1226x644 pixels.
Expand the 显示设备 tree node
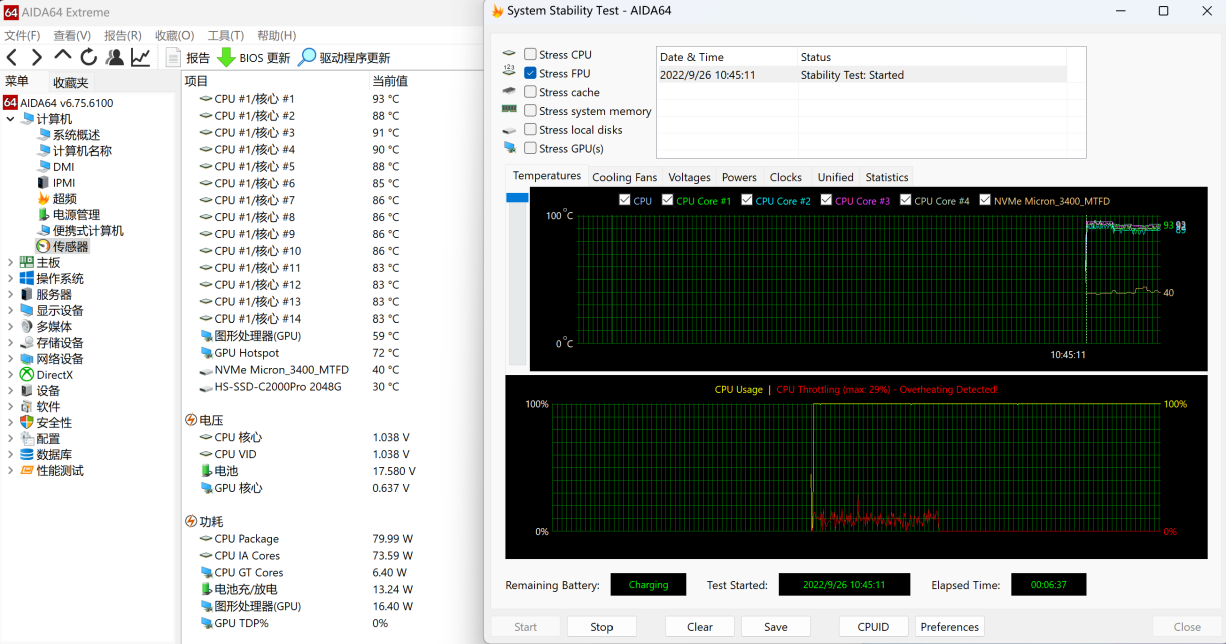coord(10,311)
